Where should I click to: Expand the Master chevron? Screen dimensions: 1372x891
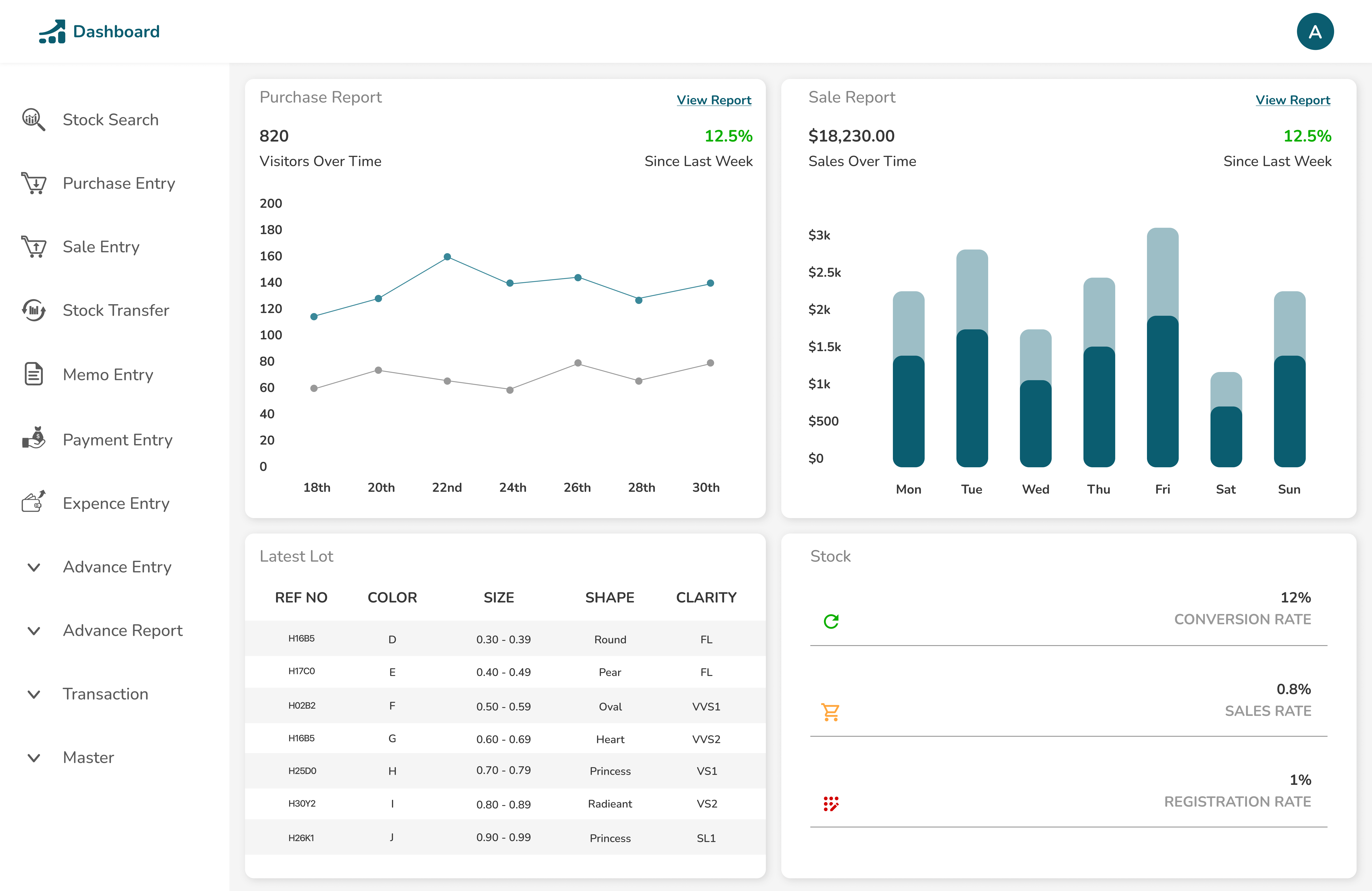pyautogui.click(x=34, y=758)
